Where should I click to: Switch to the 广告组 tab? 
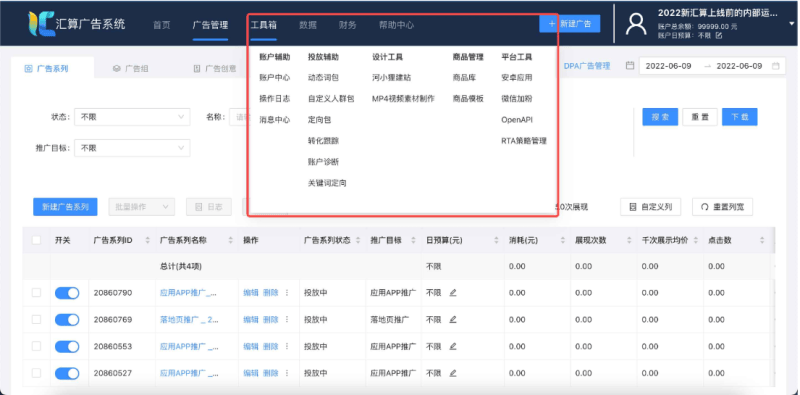(131, 68)
